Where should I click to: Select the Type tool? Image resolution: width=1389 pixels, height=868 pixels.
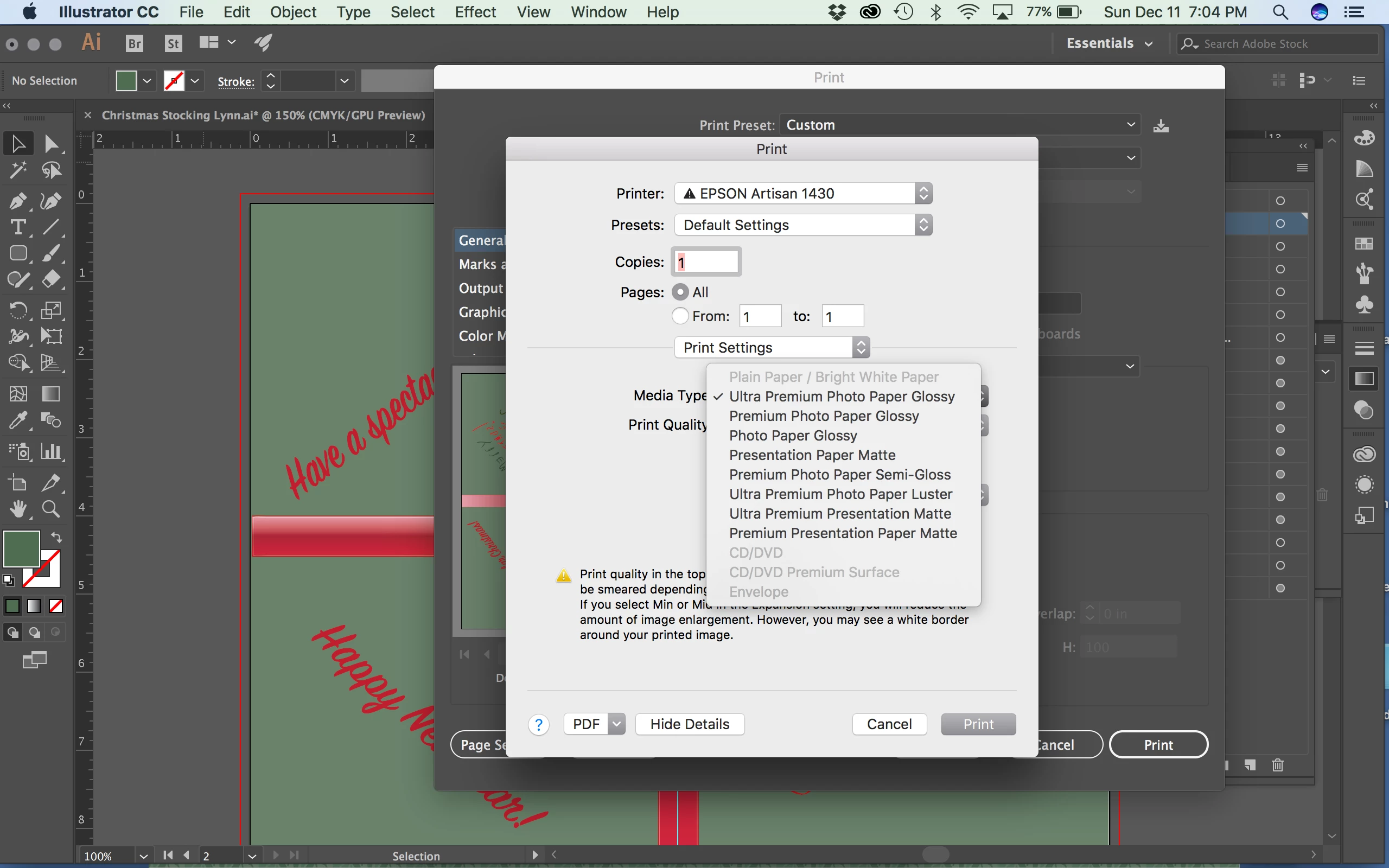(17, 227)
